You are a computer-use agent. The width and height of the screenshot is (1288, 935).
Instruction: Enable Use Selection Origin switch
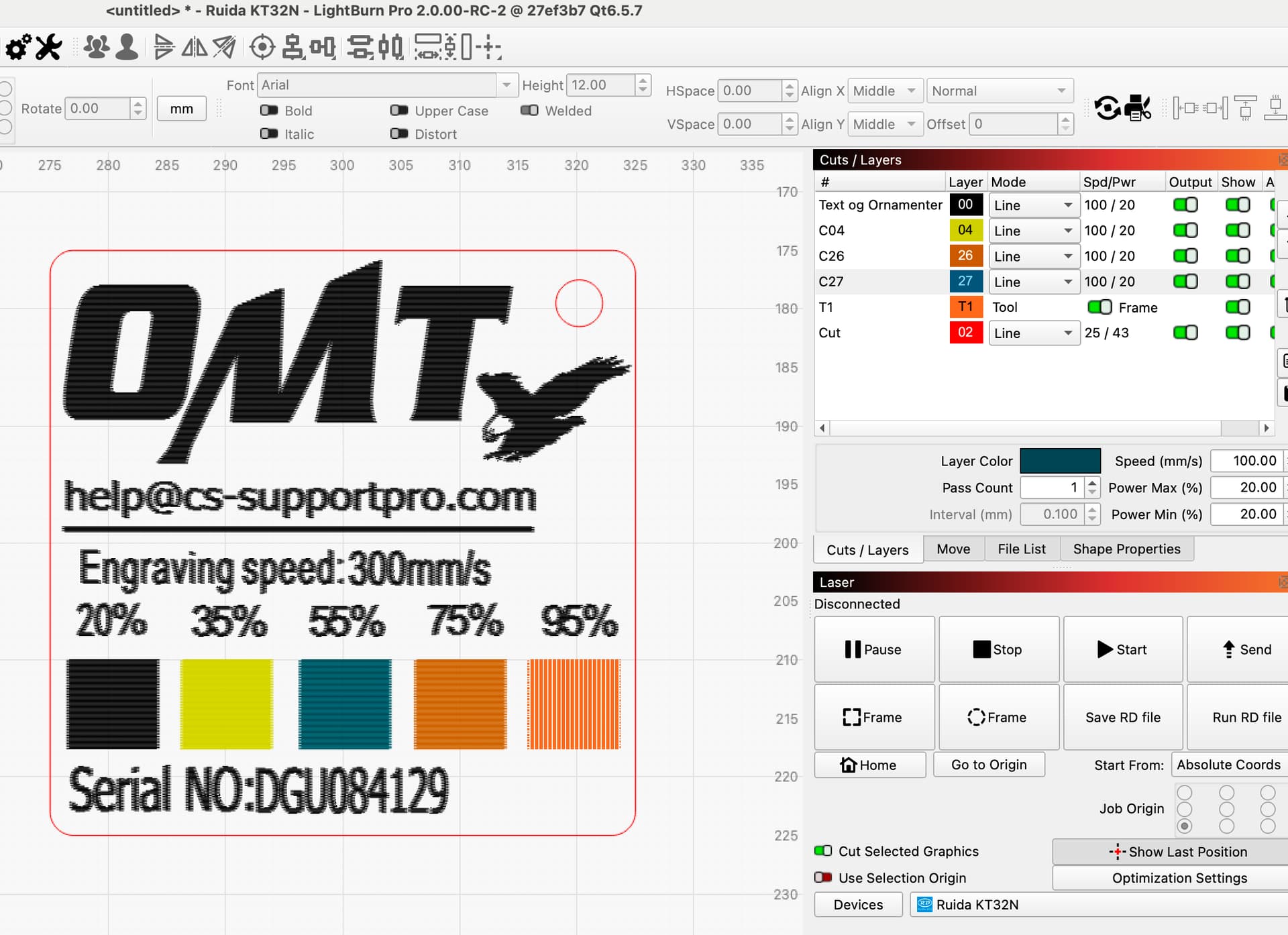[823, 877]
